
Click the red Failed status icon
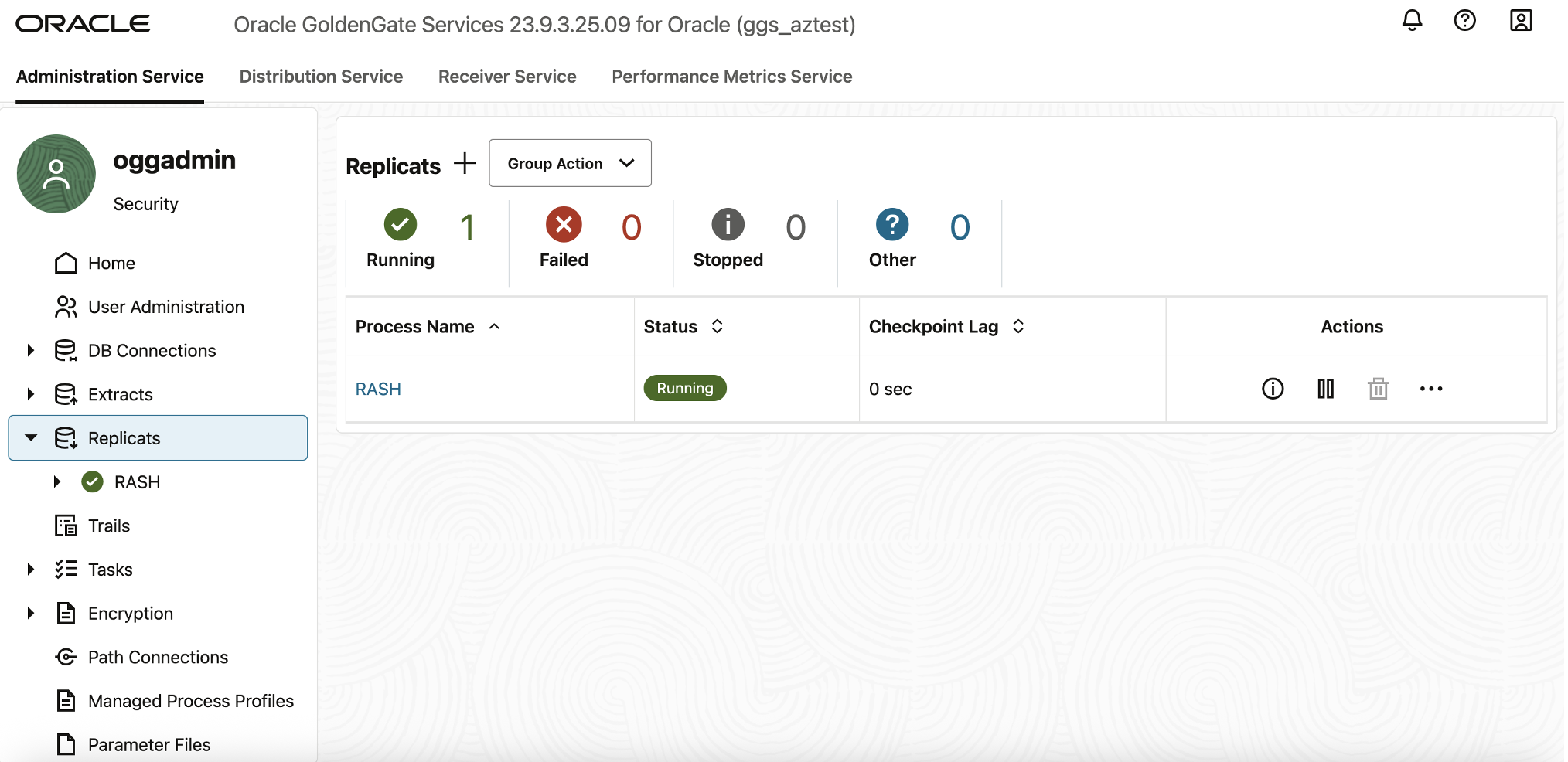click(x=564, y=225)
